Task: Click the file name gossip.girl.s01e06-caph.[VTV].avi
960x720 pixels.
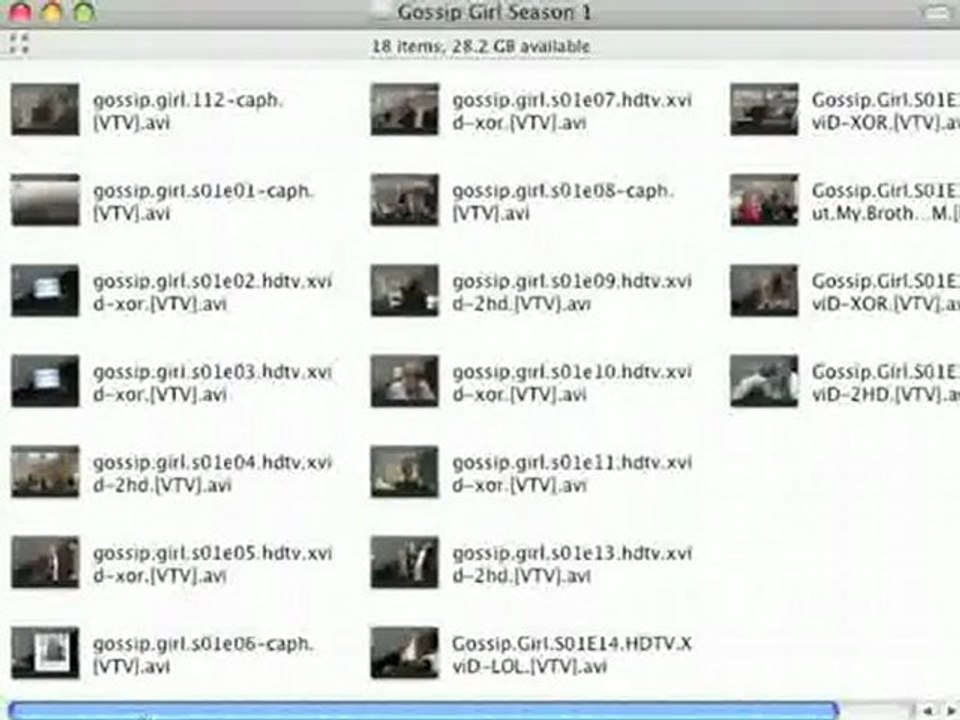Action: pyautogui.click(x=203, y=654)
